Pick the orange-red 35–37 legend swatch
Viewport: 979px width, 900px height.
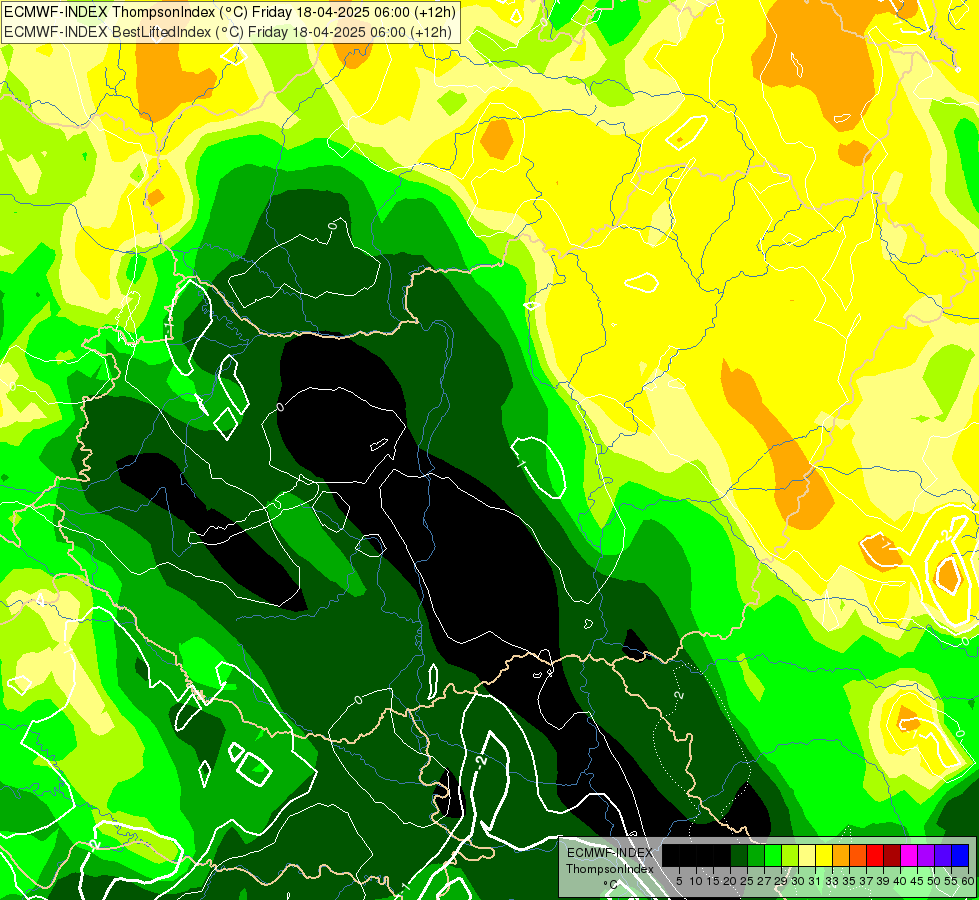coord(858,856)
